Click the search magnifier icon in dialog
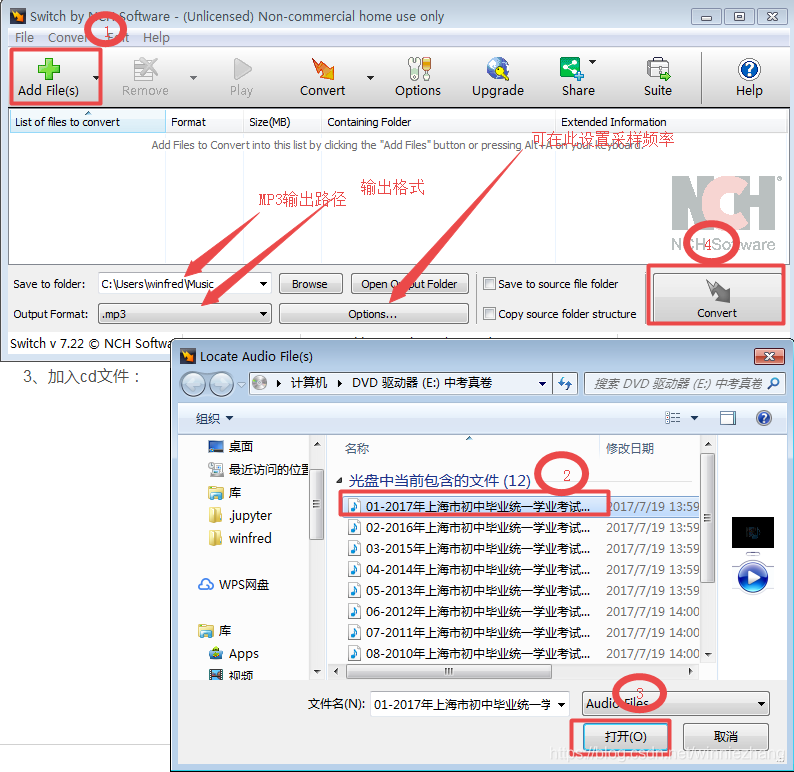The image size is (794, 772). (773, 384)
